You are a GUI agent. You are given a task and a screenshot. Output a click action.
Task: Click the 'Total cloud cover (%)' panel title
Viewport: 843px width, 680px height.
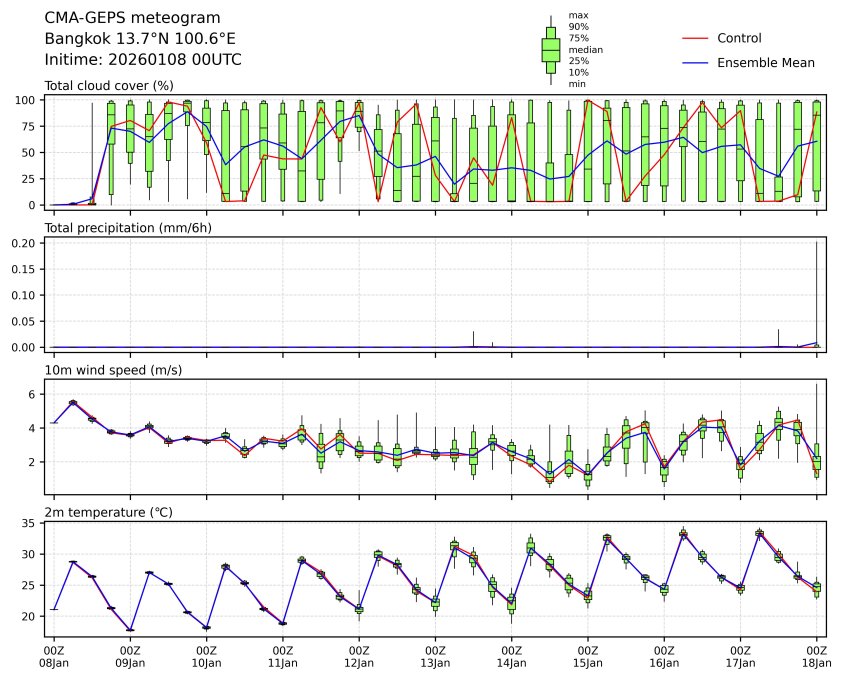pos(109,85)
